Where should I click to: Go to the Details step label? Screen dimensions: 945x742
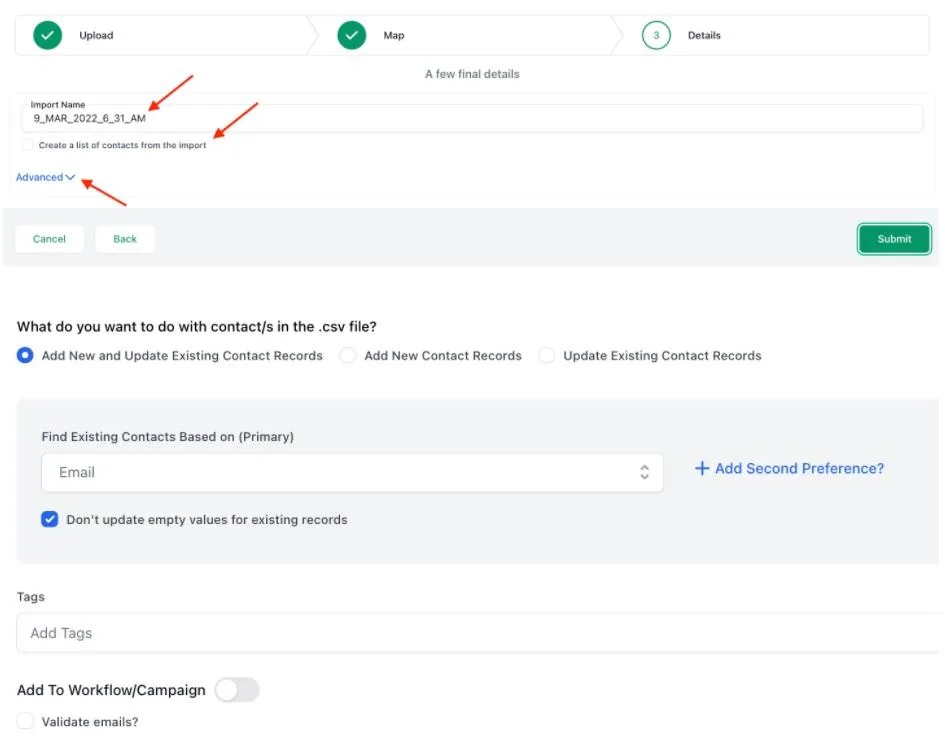pyautogui.click(x=704, y=36)
